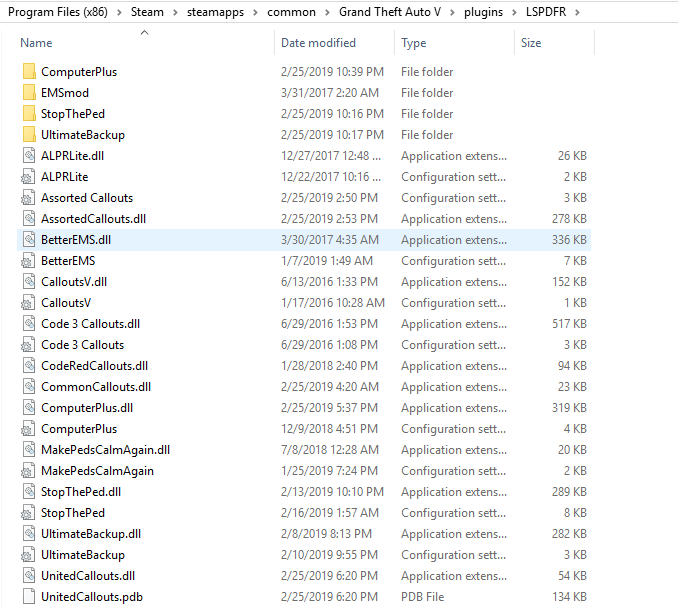The image size is (678, 608).
Task: Select the StopThePed folder icon
Action: [x=29, y=114]
